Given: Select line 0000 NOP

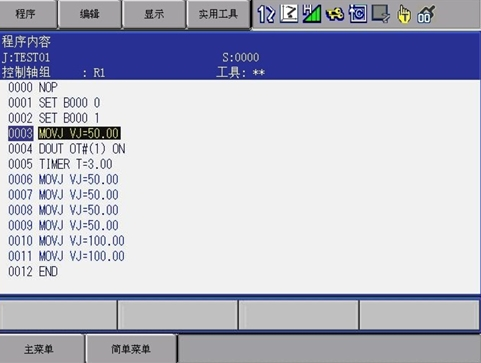Looking at the screenshot, I should [x=33, y=88].
